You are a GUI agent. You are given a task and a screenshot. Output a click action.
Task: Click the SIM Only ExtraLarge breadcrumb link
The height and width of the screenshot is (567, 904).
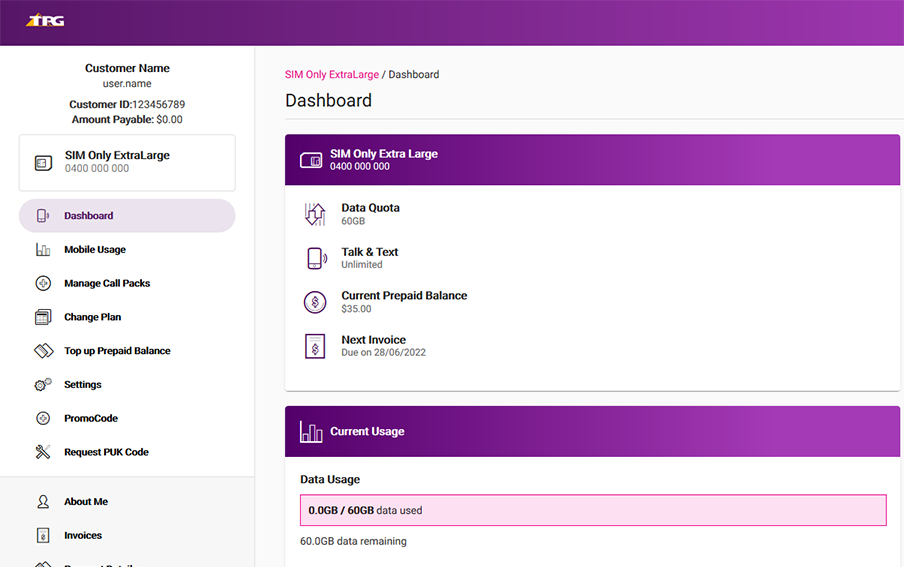[331, 75]
